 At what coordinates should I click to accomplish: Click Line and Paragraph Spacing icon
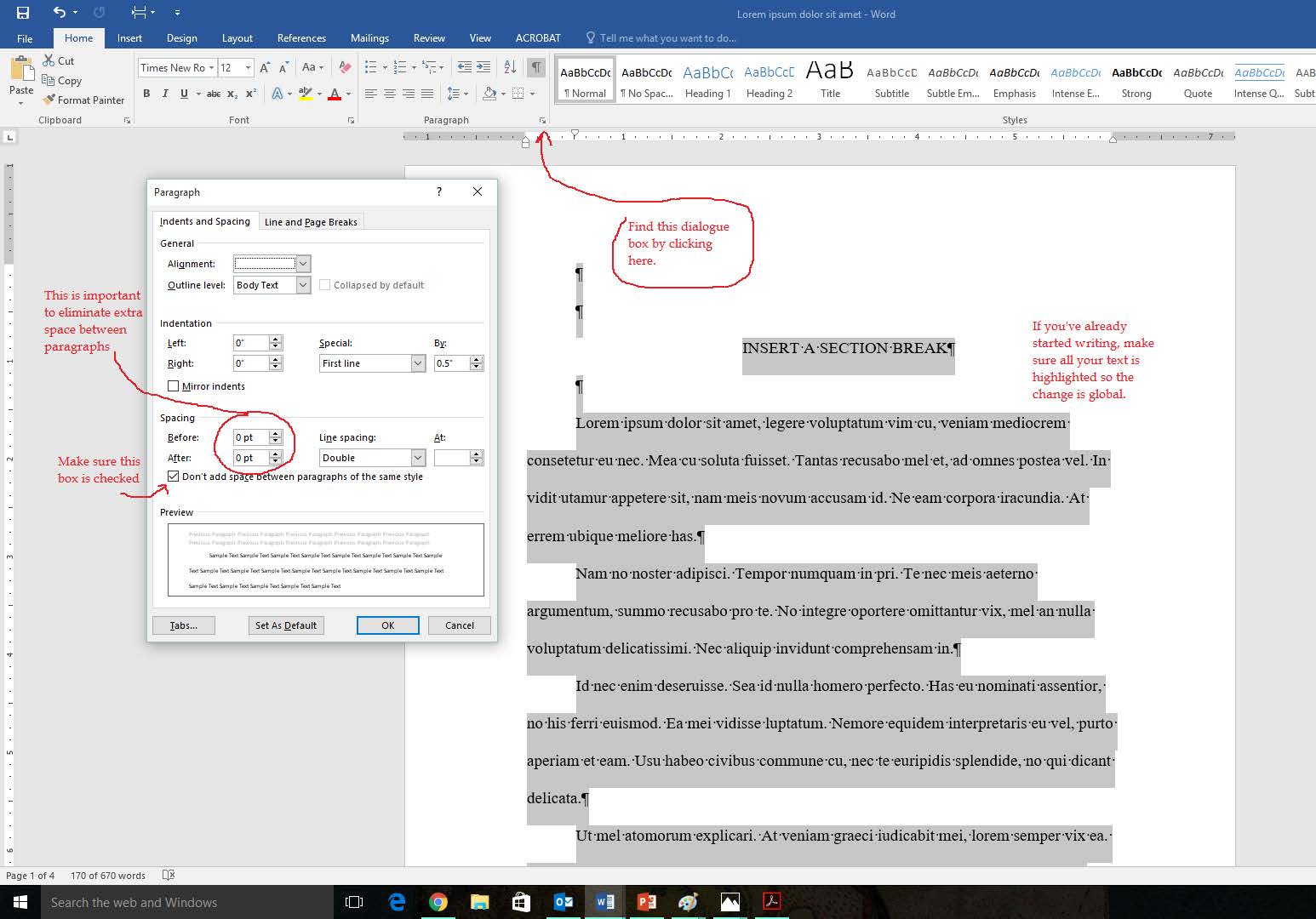(x=454, y=94)
